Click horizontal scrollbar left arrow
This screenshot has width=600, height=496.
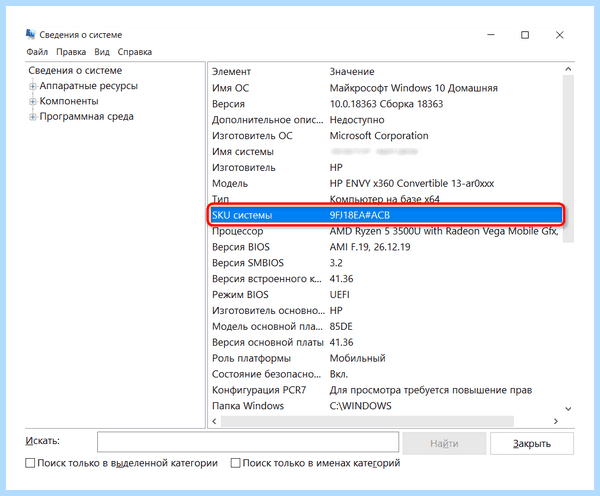pos(214,421)
